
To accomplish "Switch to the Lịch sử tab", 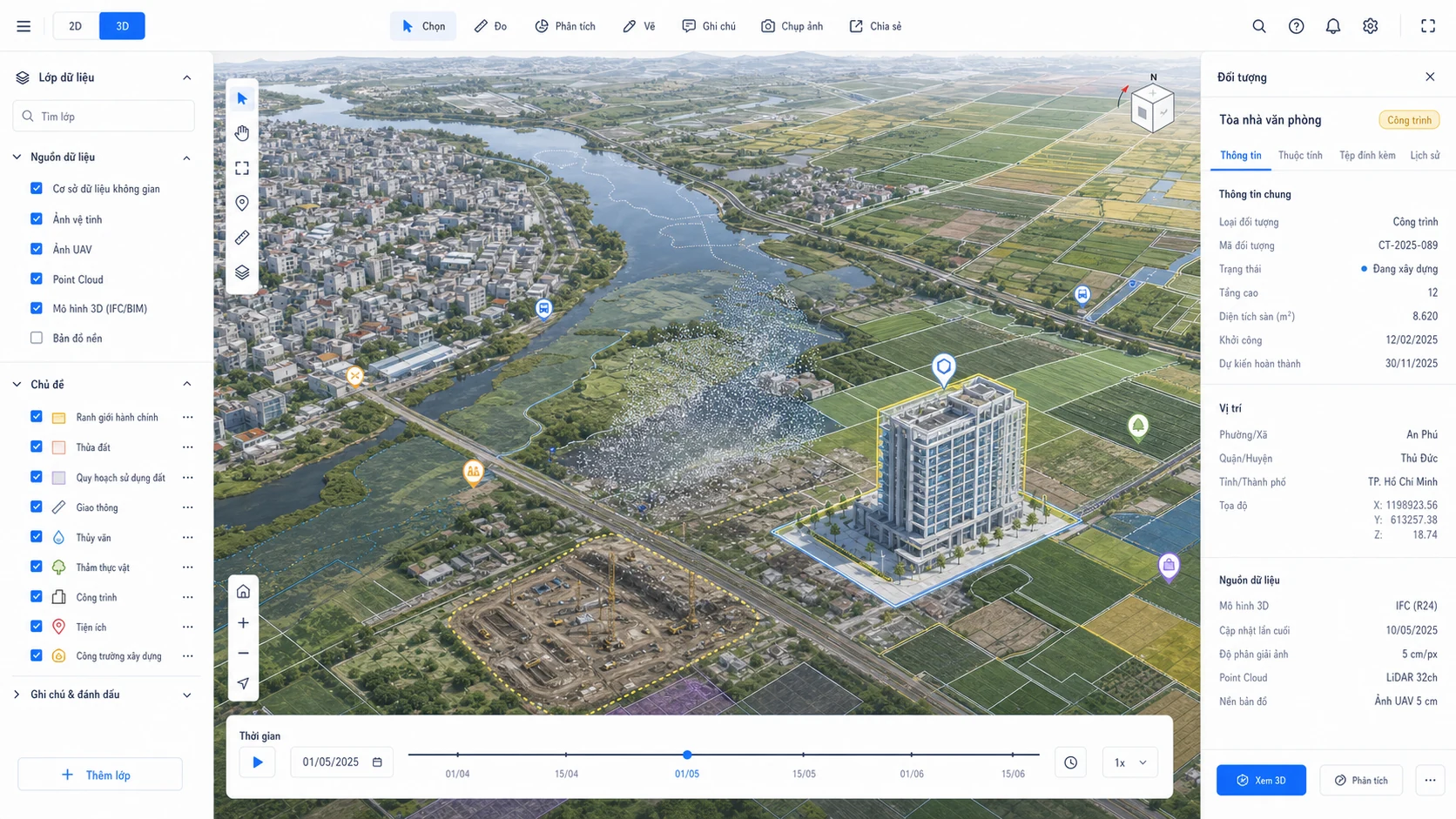I will point(1425,155).
